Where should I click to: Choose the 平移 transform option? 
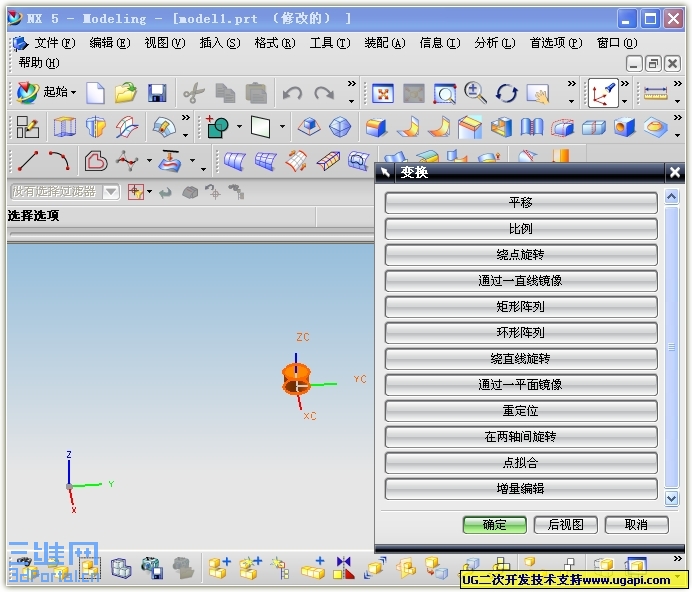click(521, 203)
